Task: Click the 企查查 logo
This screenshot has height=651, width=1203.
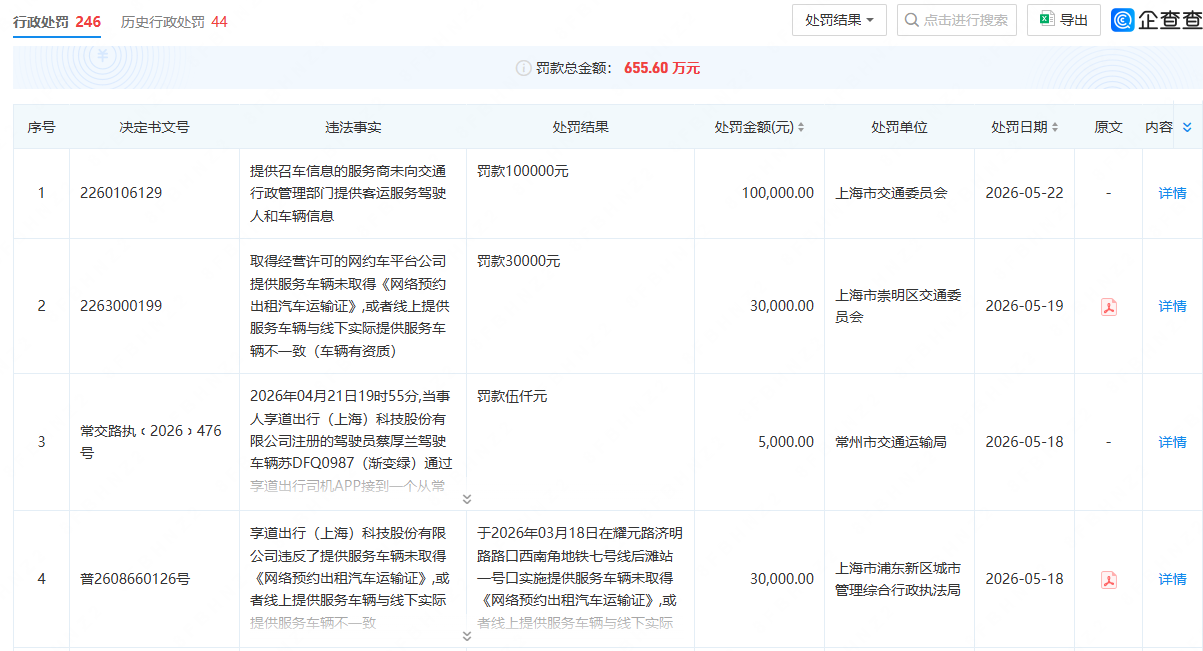Action: tap(1156, 20)
